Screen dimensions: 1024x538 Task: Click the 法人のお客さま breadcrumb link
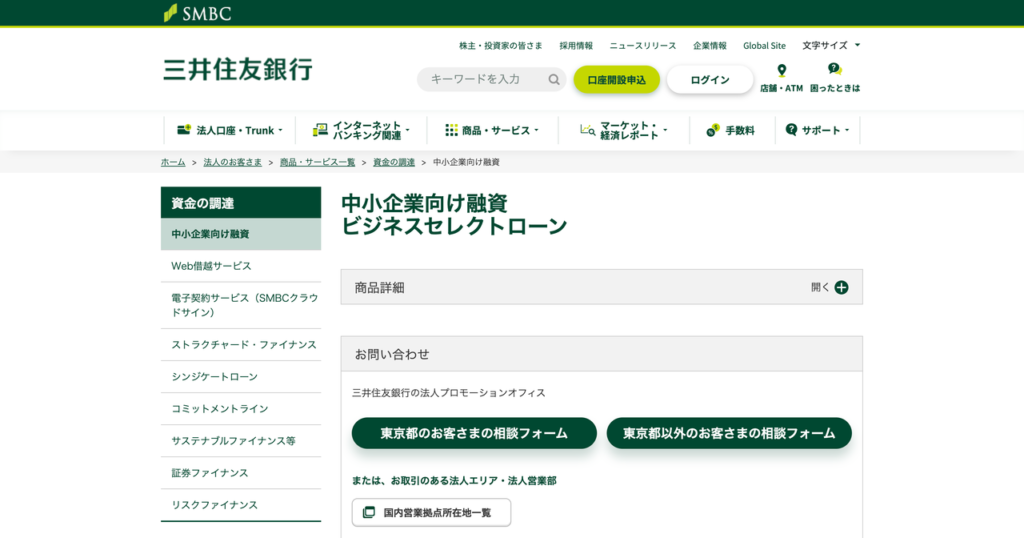coord(232,162)
